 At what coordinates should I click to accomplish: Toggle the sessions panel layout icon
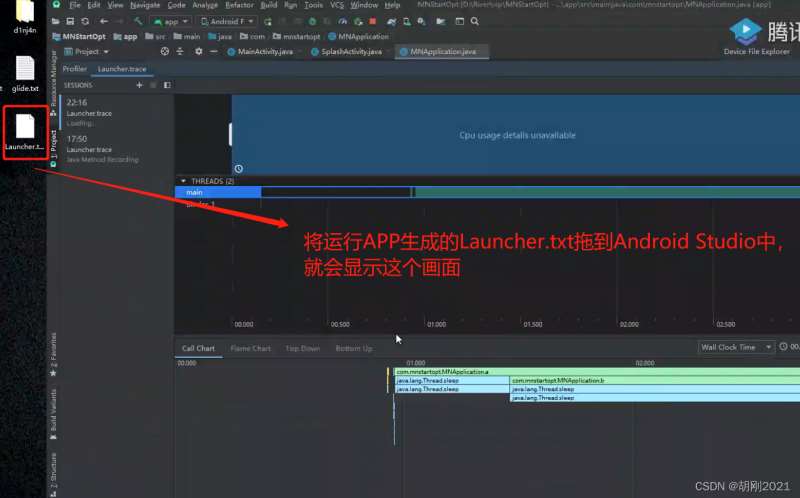pyautogui.click(x=167, y=85)
